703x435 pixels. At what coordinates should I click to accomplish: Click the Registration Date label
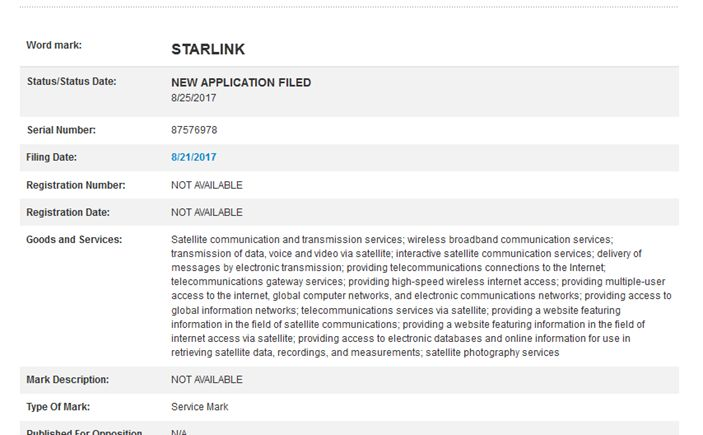pyautogui.click(x=68, y=213)
